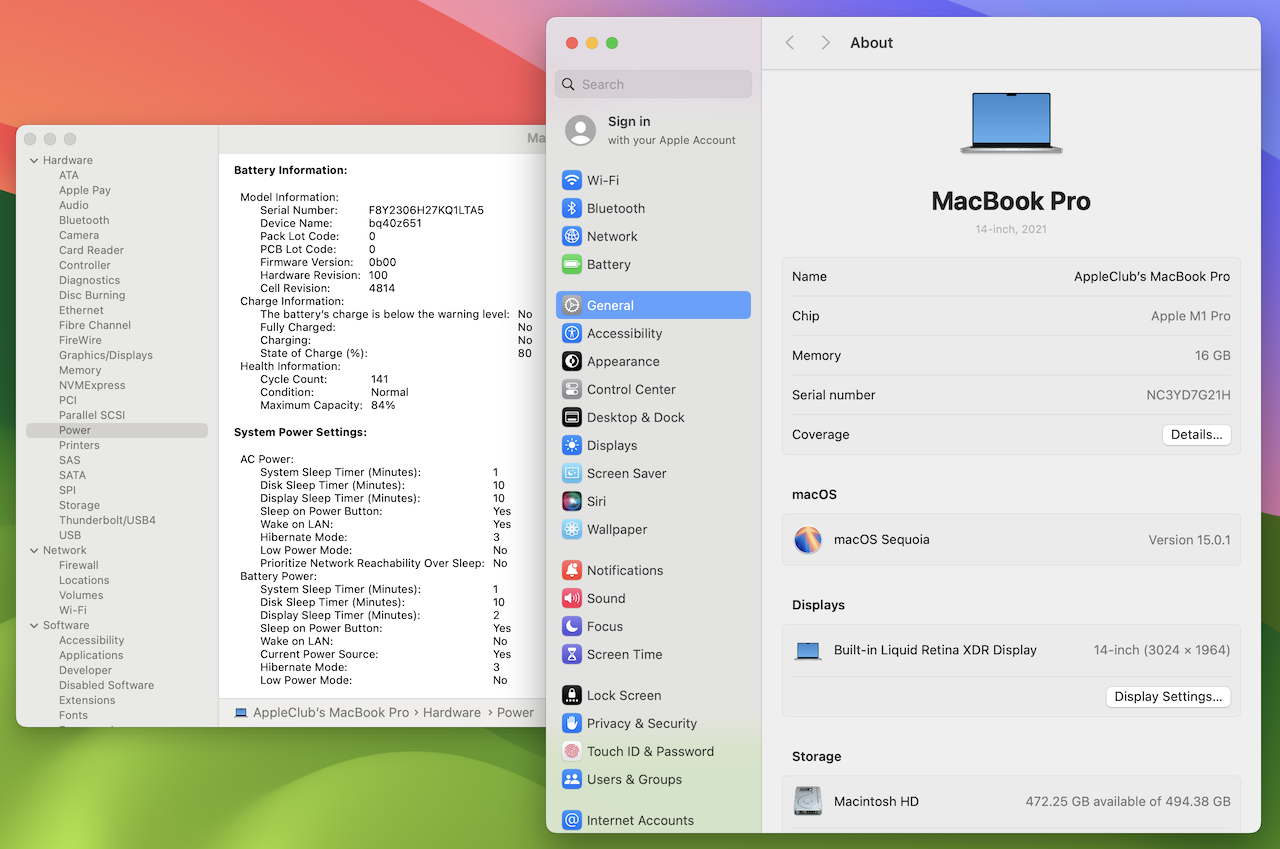This screenshot has width=1280, height=849.
Task: Click the Version 15.0.1 text
Action: tap(1189, 540)
